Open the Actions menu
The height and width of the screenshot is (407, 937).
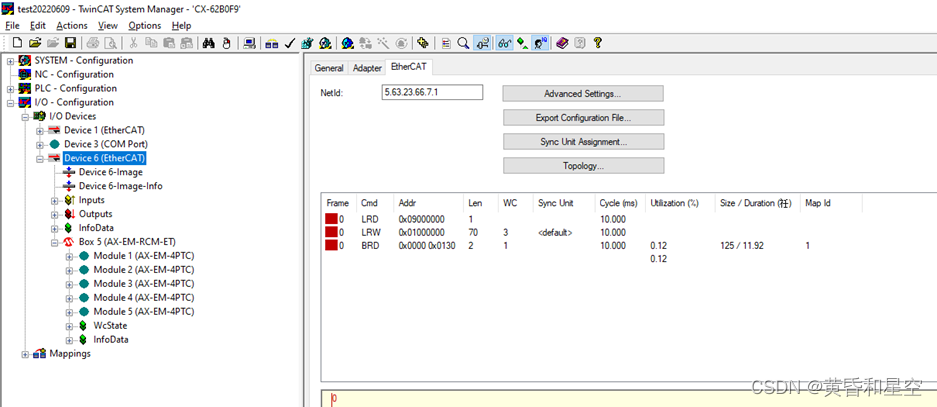[72, 26]
